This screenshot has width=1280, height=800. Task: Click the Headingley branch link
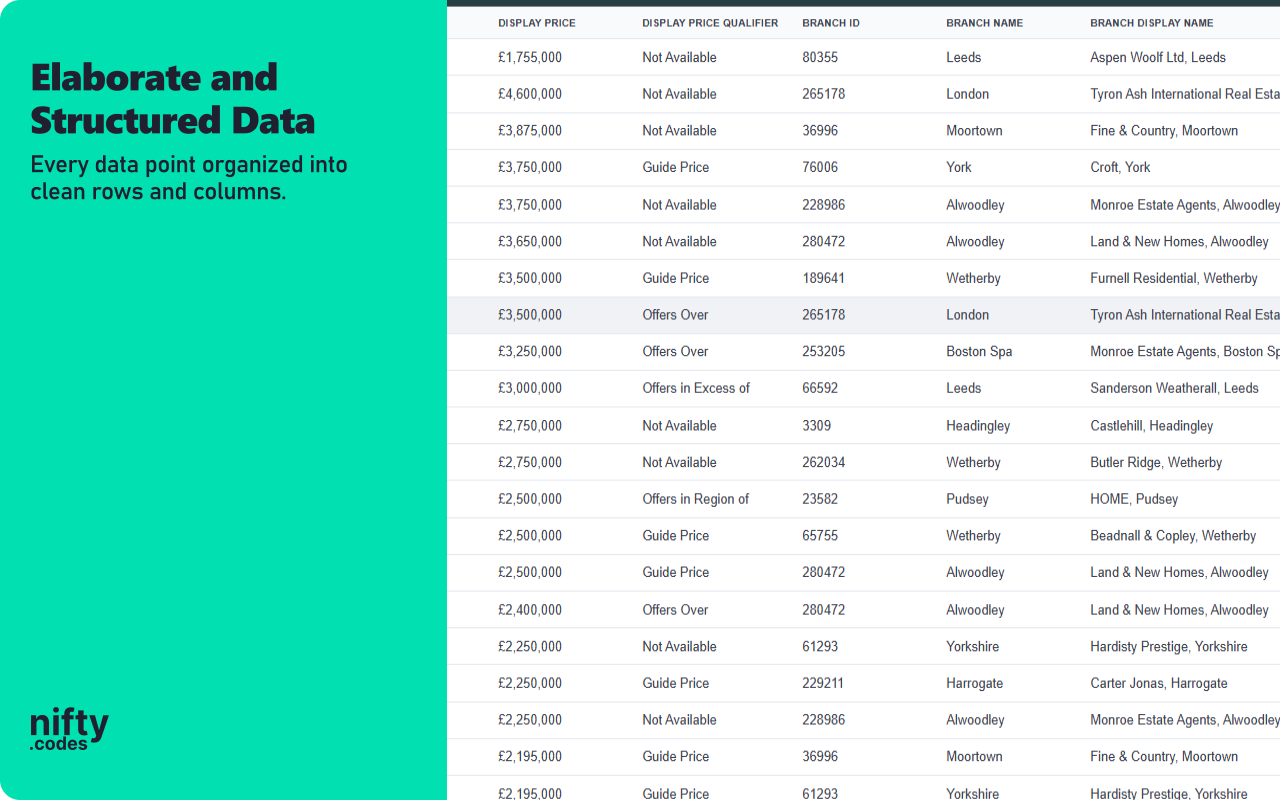pyautogui.click(x=977, y=425)
